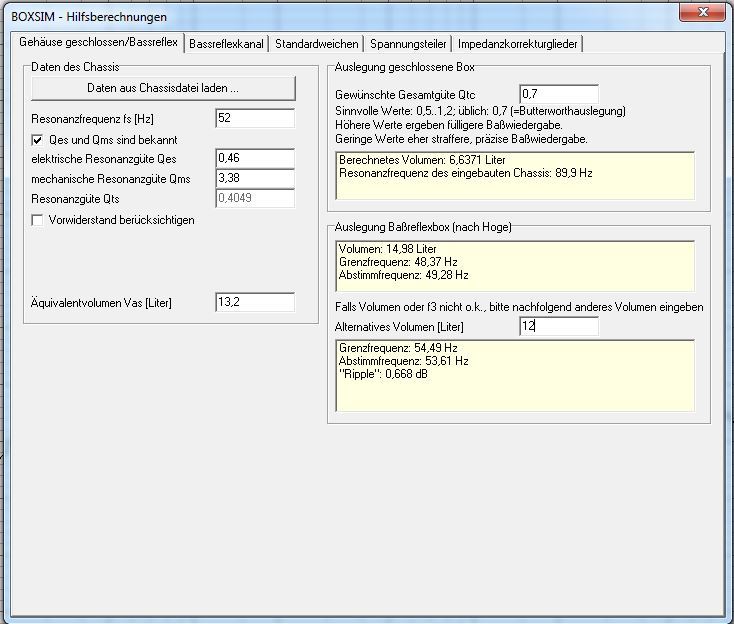Click the Volumen 14,98 Liter result line

pos(388,249)
